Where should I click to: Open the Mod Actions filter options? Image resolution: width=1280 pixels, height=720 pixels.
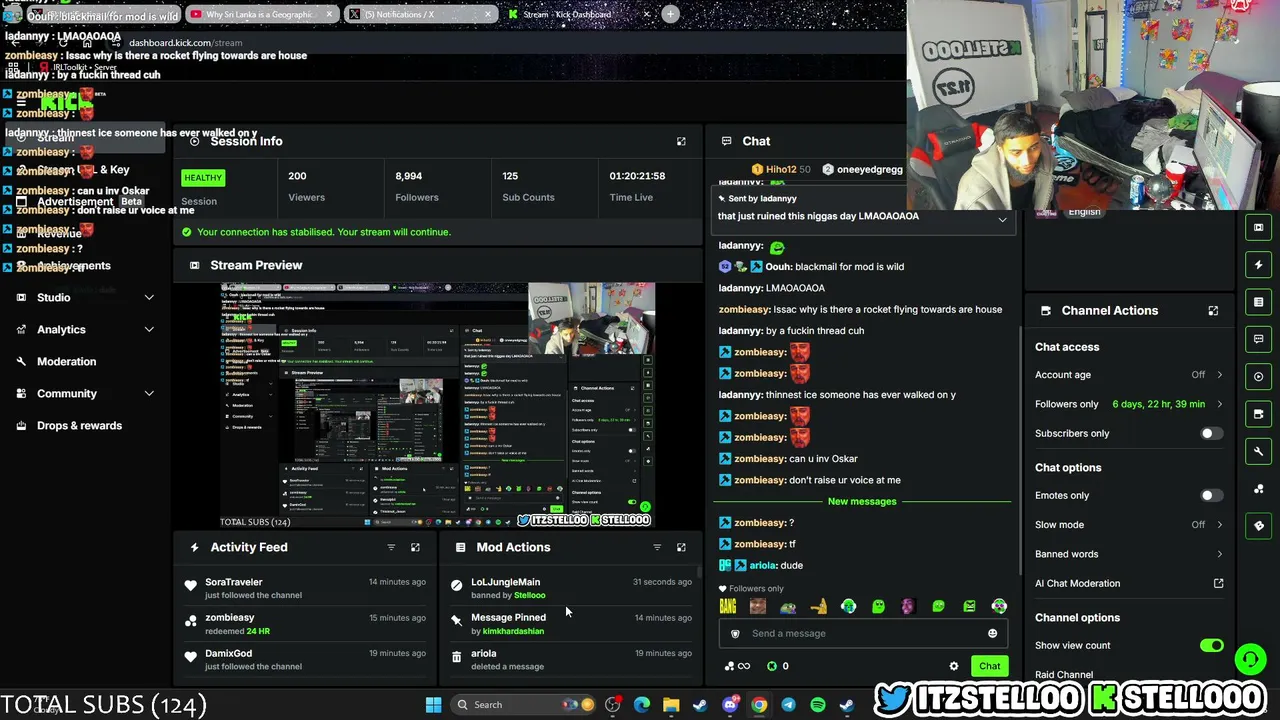click(657, 547)
